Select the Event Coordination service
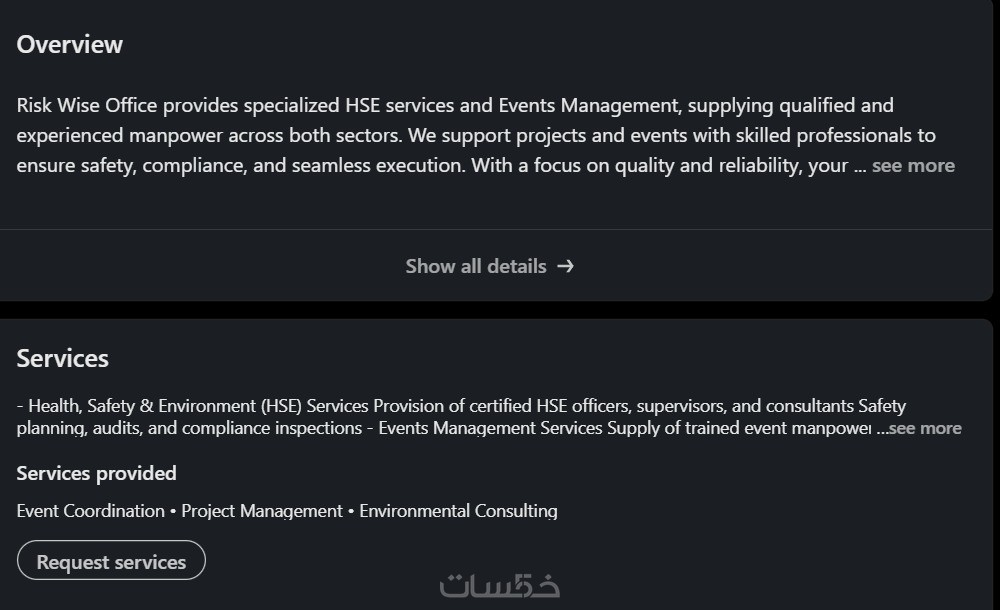1000x610 pixels. pyautogui.click(x=90, y=511)
